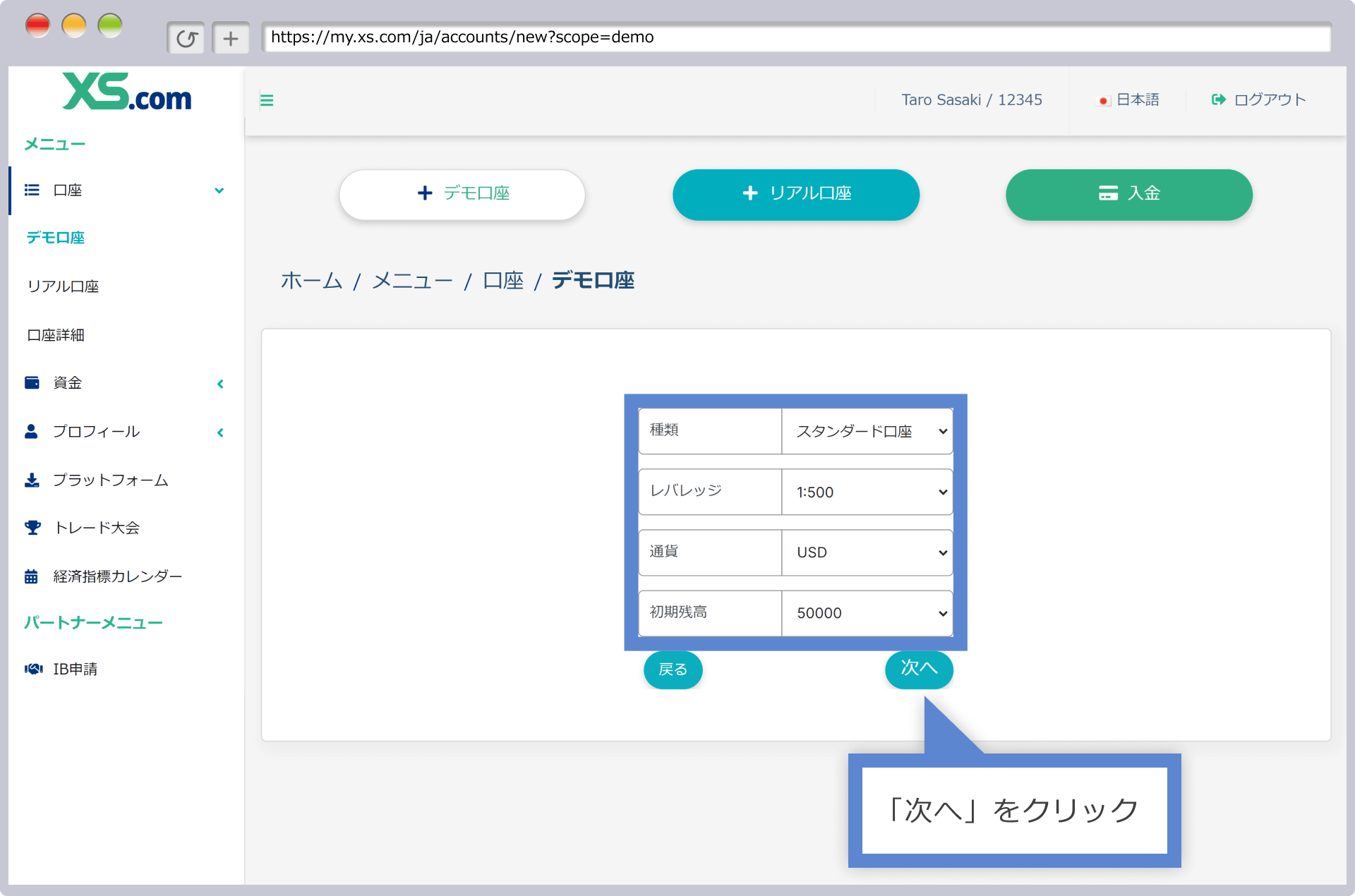The width and height of the screenshot is (1355, 896).
Task: Open IB申請 partner menu item
Action: pyautogui.click(x=76, y=669)
